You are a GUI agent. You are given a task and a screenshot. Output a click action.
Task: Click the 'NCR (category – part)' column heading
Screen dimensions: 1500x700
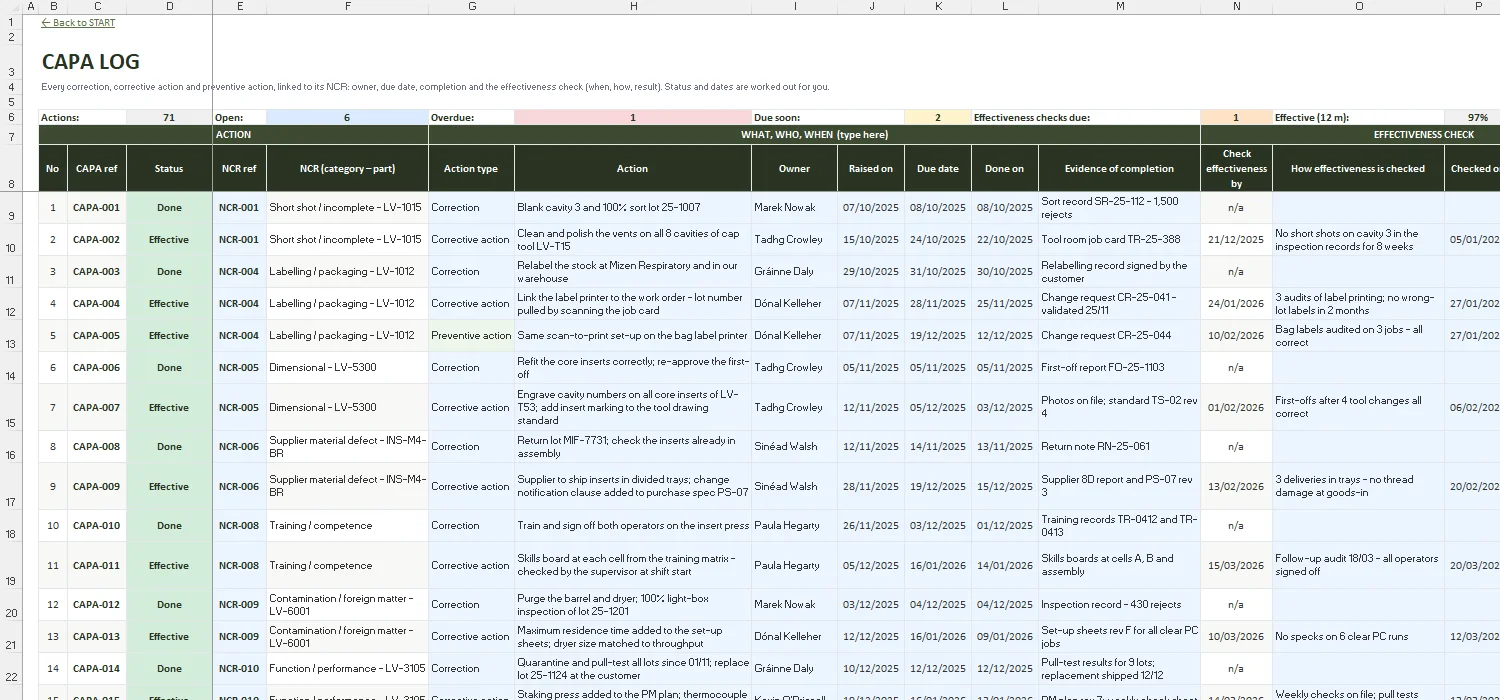click(x=347, y=168)
